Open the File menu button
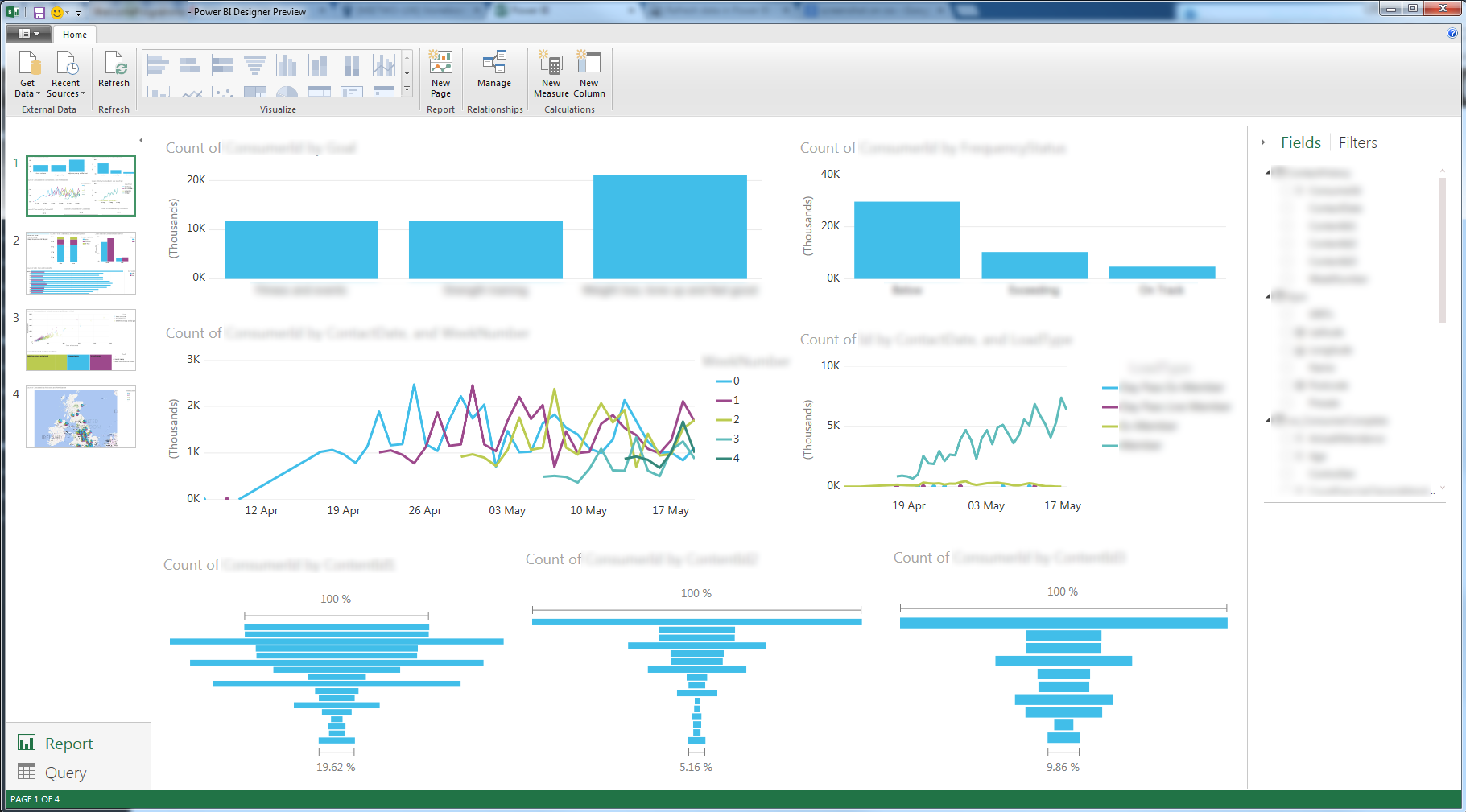Viewport: 1466px width, 812px height. point(29,34)
